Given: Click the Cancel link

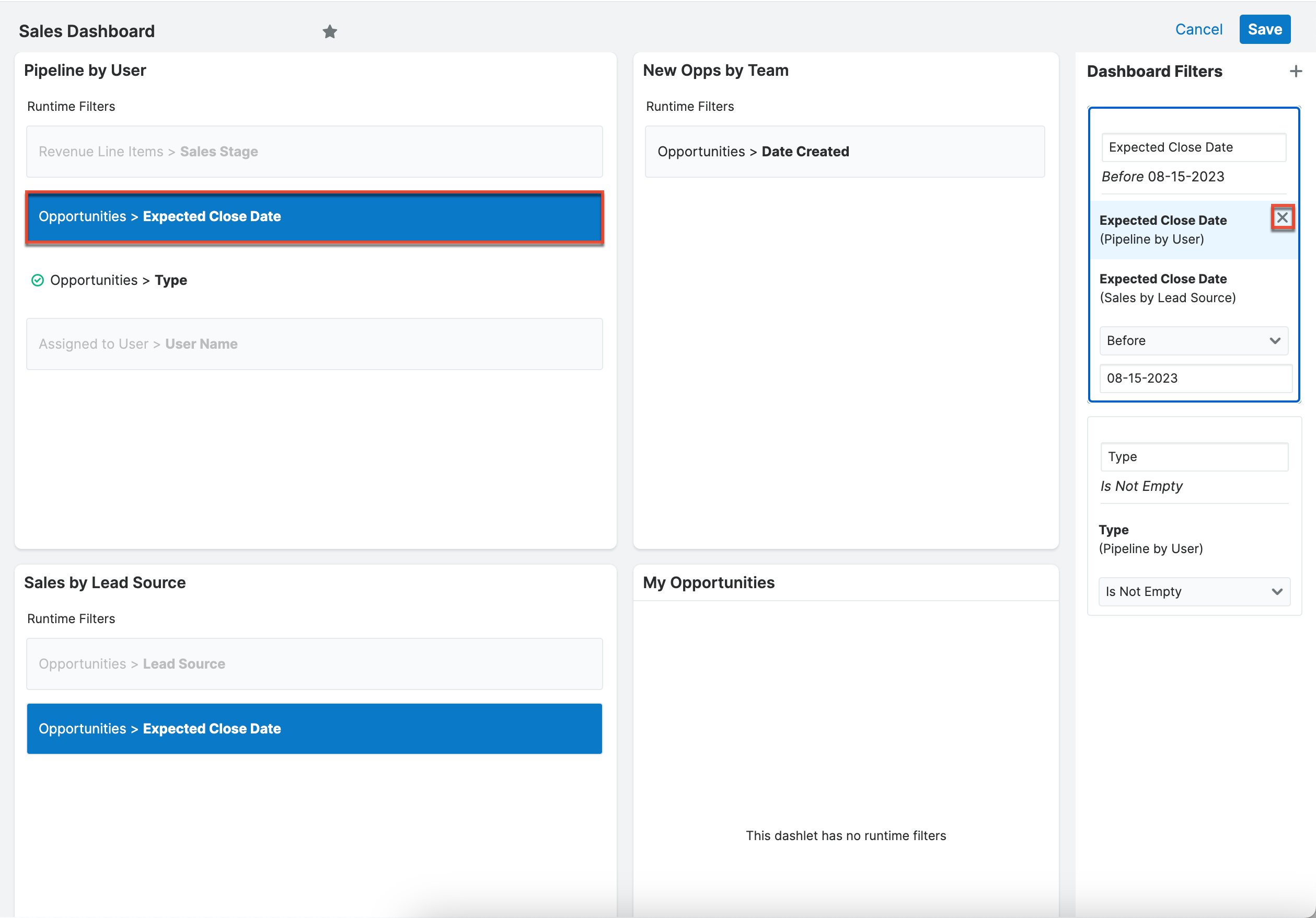Looking at the screenshot, I should tap(1198, 30).
